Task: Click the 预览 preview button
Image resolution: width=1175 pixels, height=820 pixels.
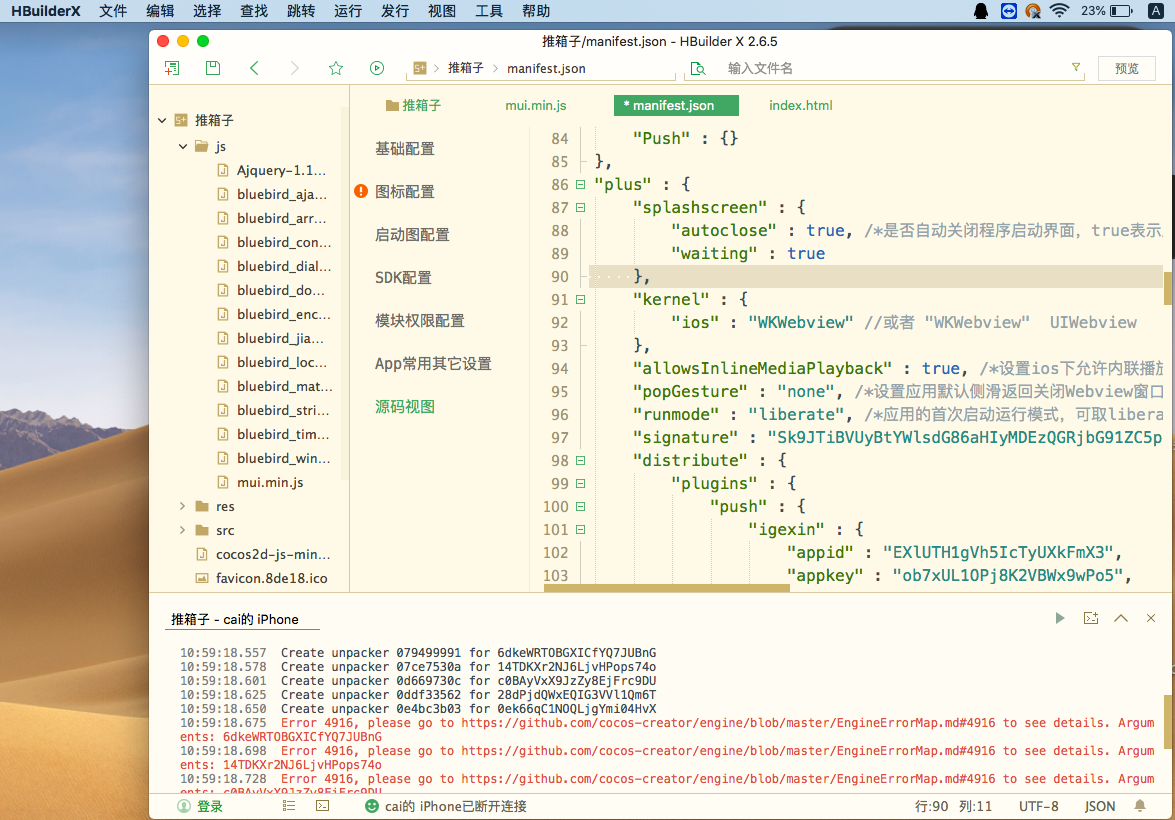Action: tap(1126, 68)
